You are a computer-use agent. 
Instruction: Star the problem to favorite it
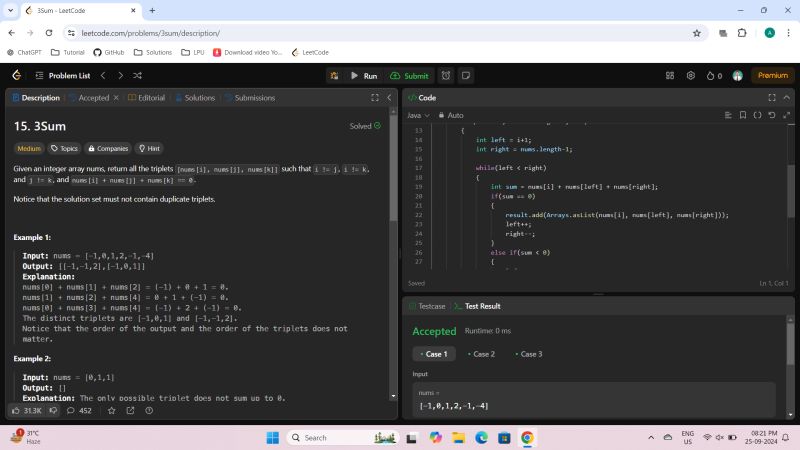[x=111, y=410]
